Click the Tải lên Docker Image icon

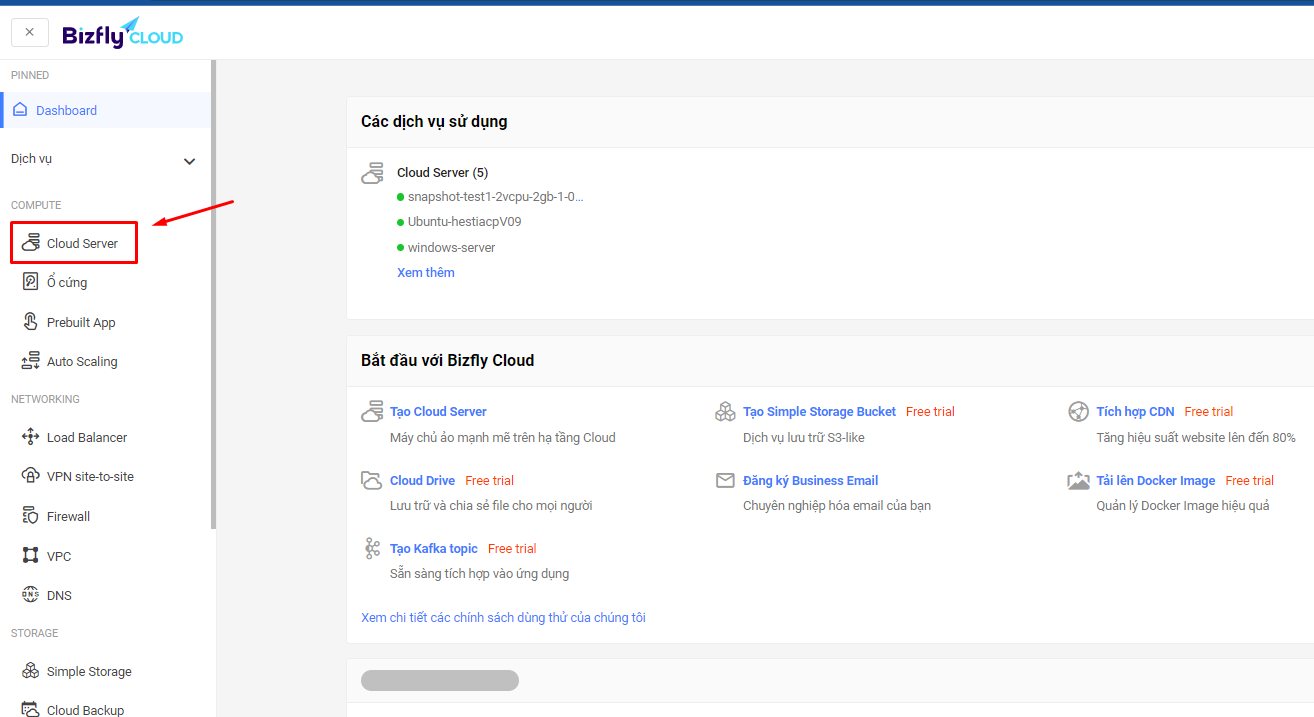point(1078,480)
